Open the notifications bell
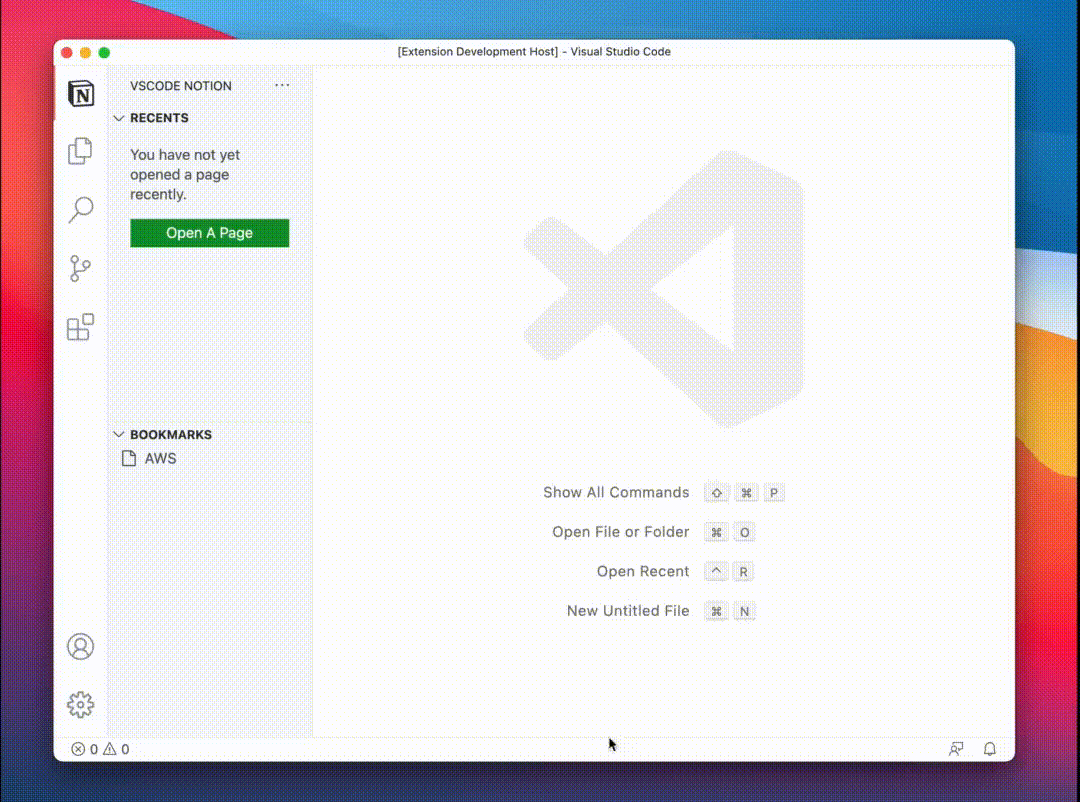This screenshot has height=802, width=1080. (x=989, y=749)
